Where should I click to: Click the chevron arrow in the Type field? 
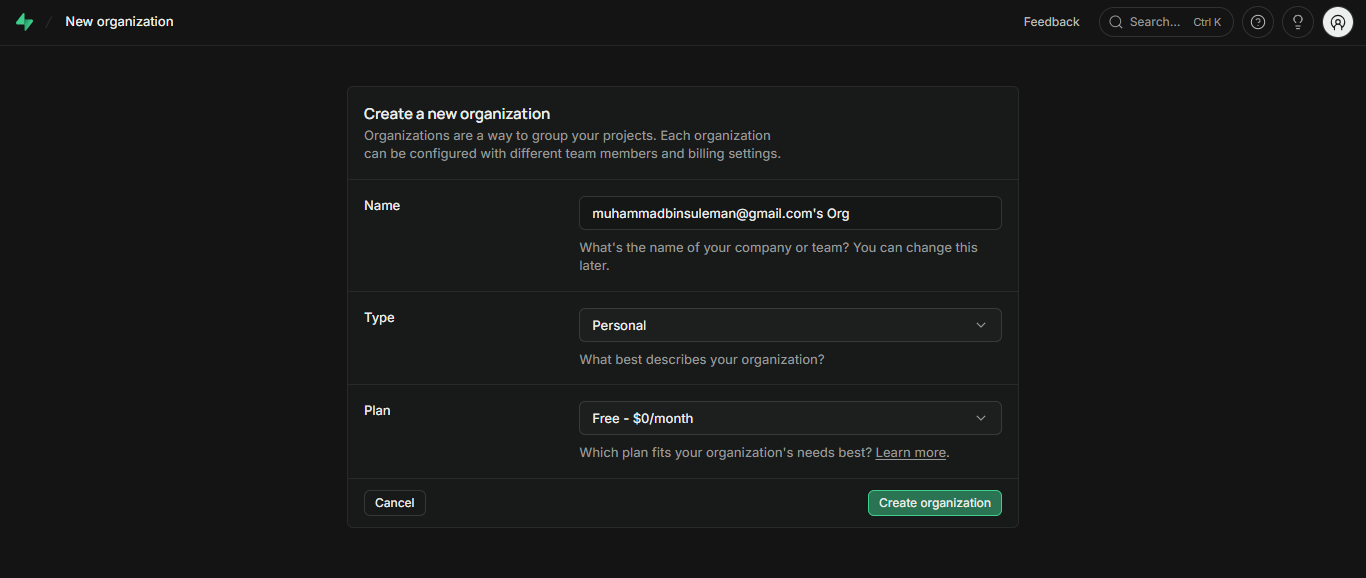981,325
